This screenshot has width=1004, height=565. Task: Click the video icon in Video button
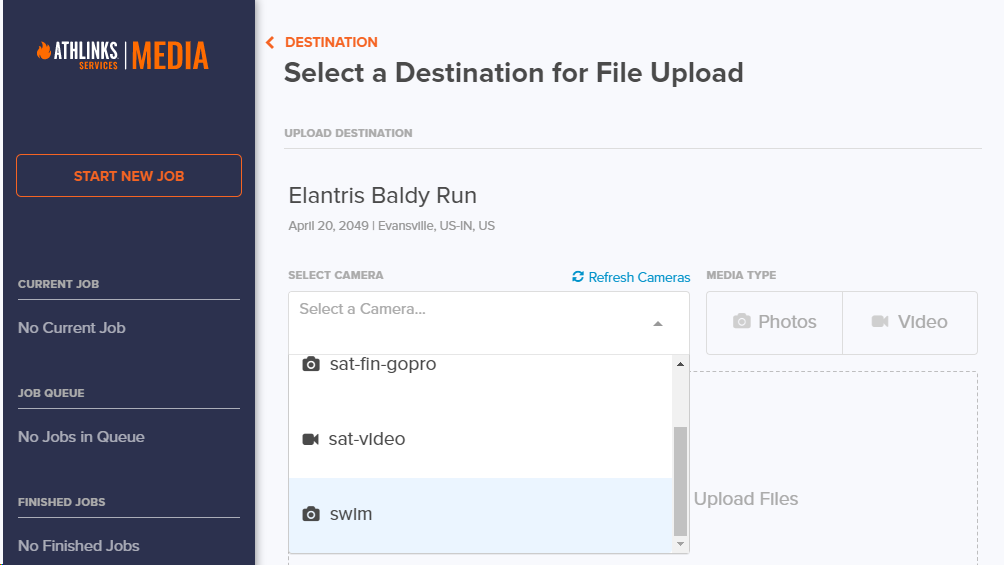(x=880, y=322)
